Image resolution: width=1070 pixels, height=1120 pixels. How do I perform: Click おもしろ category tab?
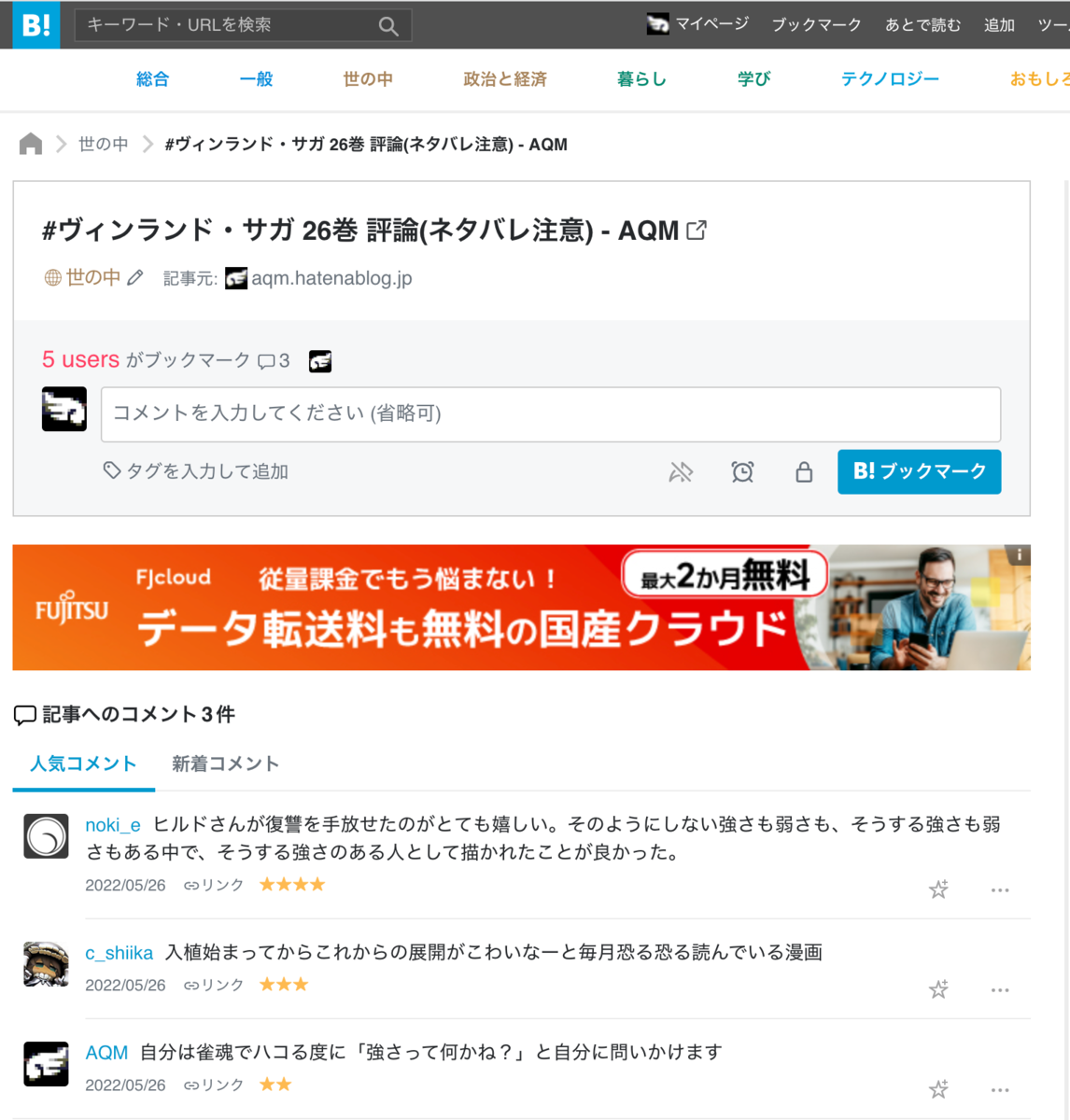pyautogui.click(x=1039, y=79)
